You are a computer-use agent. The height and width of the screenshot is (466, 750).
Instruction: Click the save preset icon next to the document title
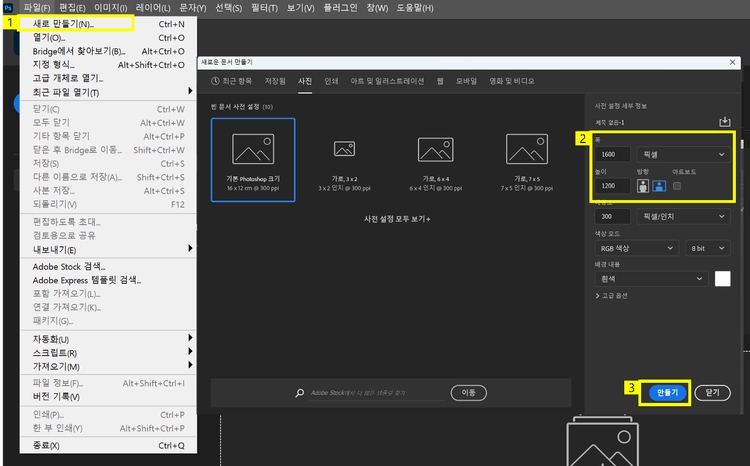coord(725,122)
